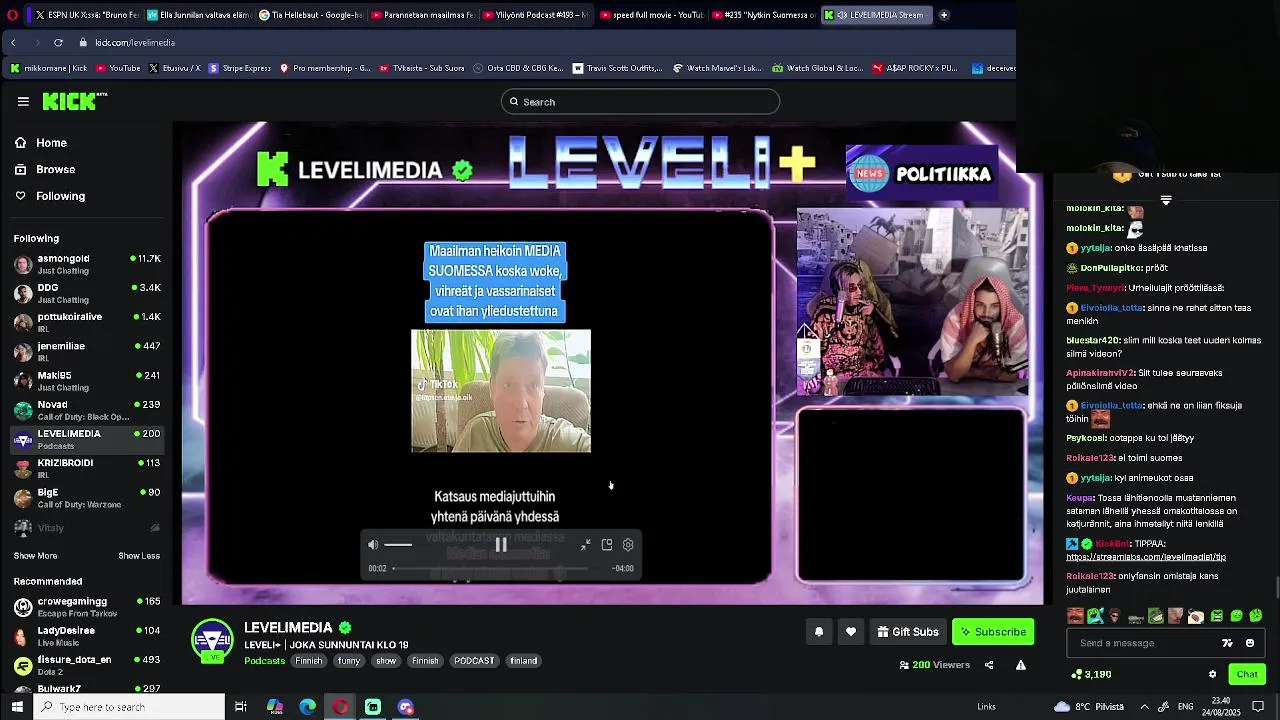Click the green Chat send button
The width and height of the screenshot is (1280, 720).
tap(1247, 674)
